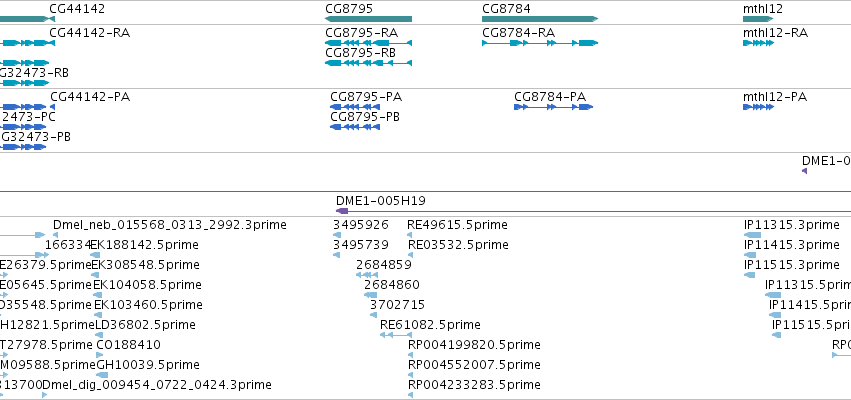Click the 2684859 EST feature glyph

click(366, 275)
